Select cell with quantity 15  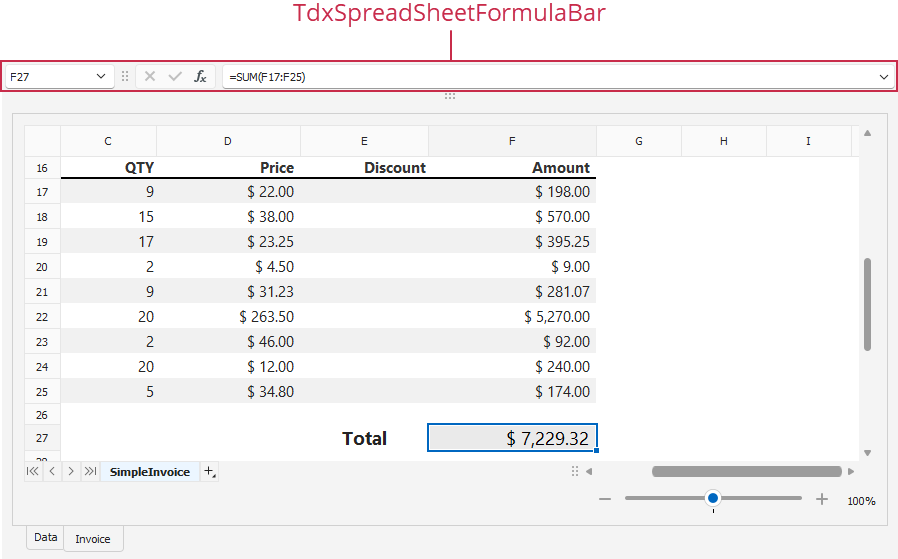(108, 216)
